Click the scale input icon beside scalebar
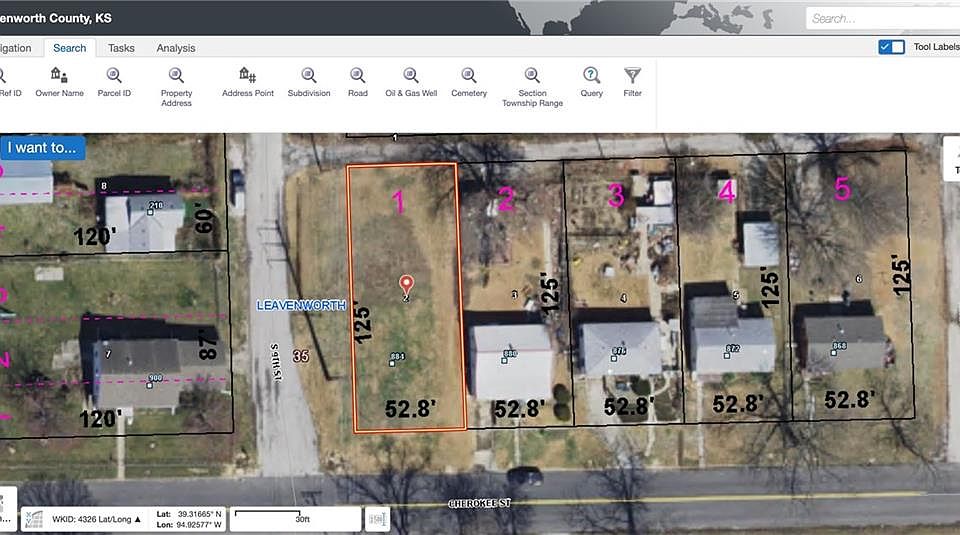This screenshot has height=535, width=960. click(x=377, y=520)
